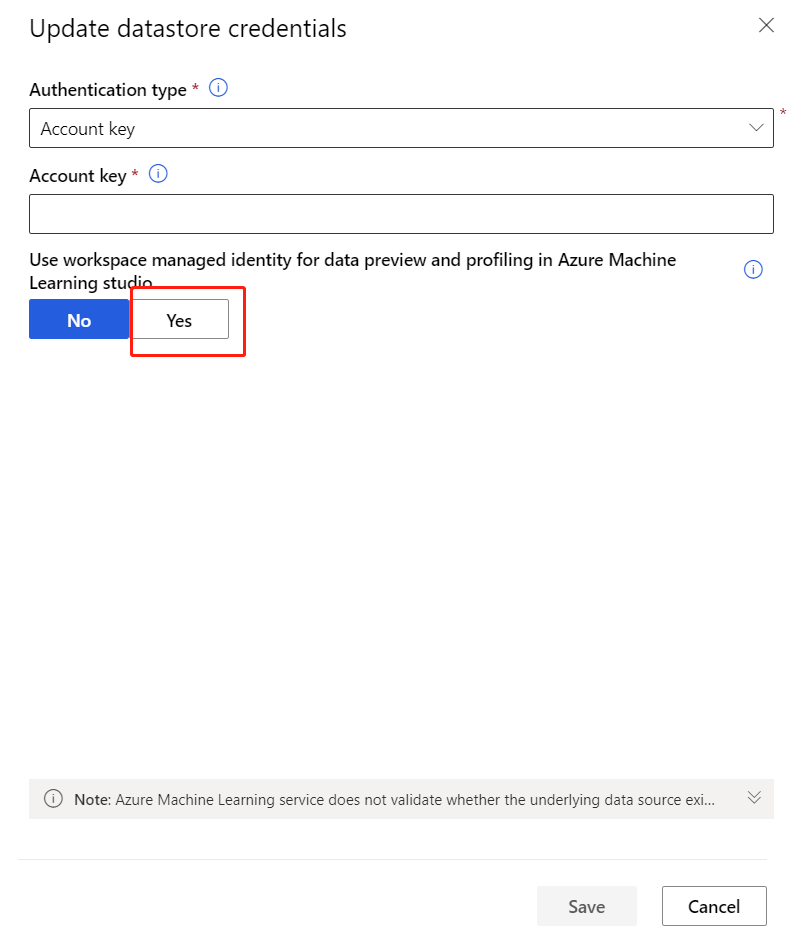This screenshot has width=798, height=950.
Task: Click the Authentication type info icon
Action: pyautogui.click(x=218, y=88)
